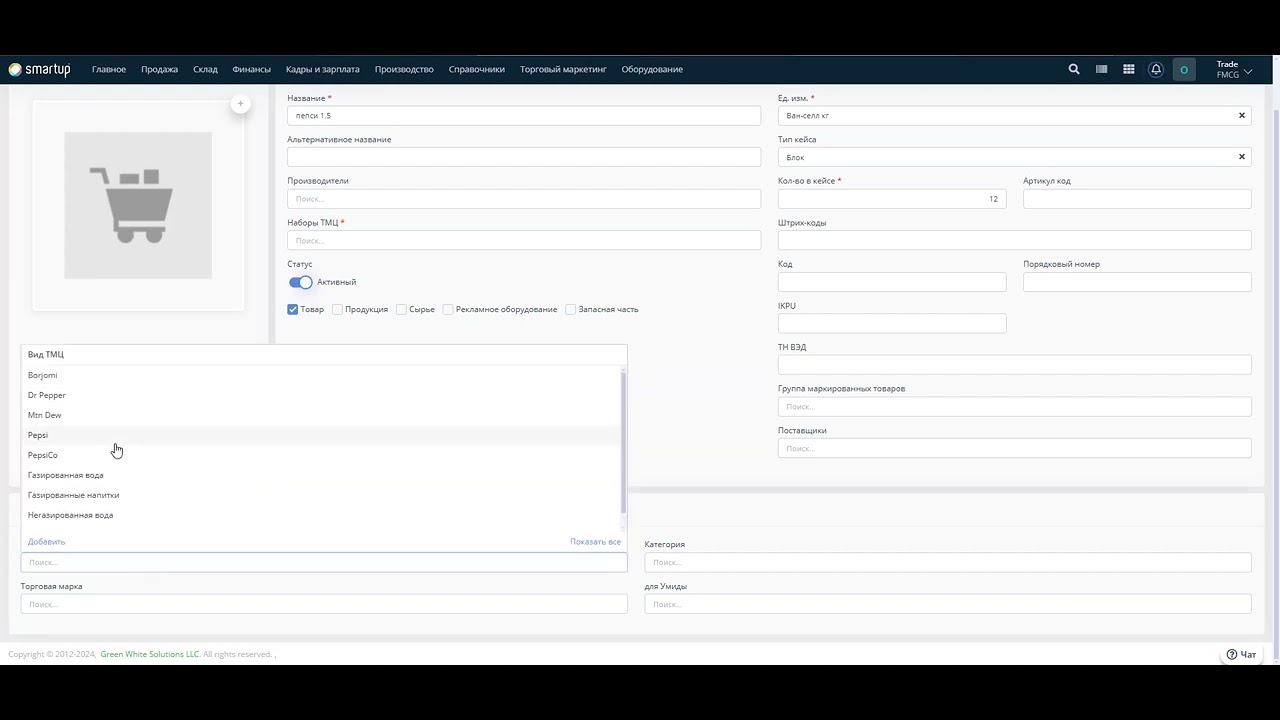The width and height of the screenshot is (1280, 720).
Task: Click the IKPU input field
Action: coord(892,323)
